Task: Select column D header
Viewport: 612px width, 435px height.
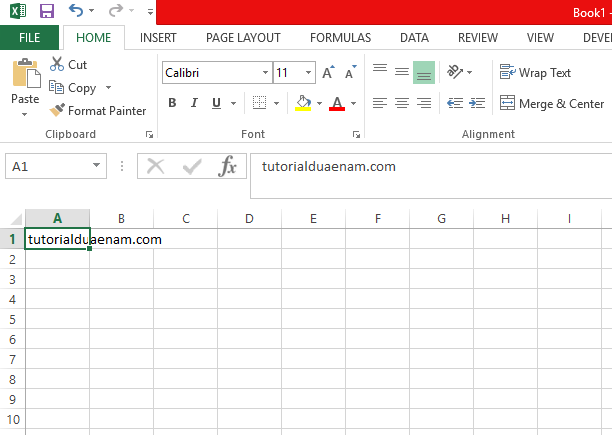Action: 249,218
